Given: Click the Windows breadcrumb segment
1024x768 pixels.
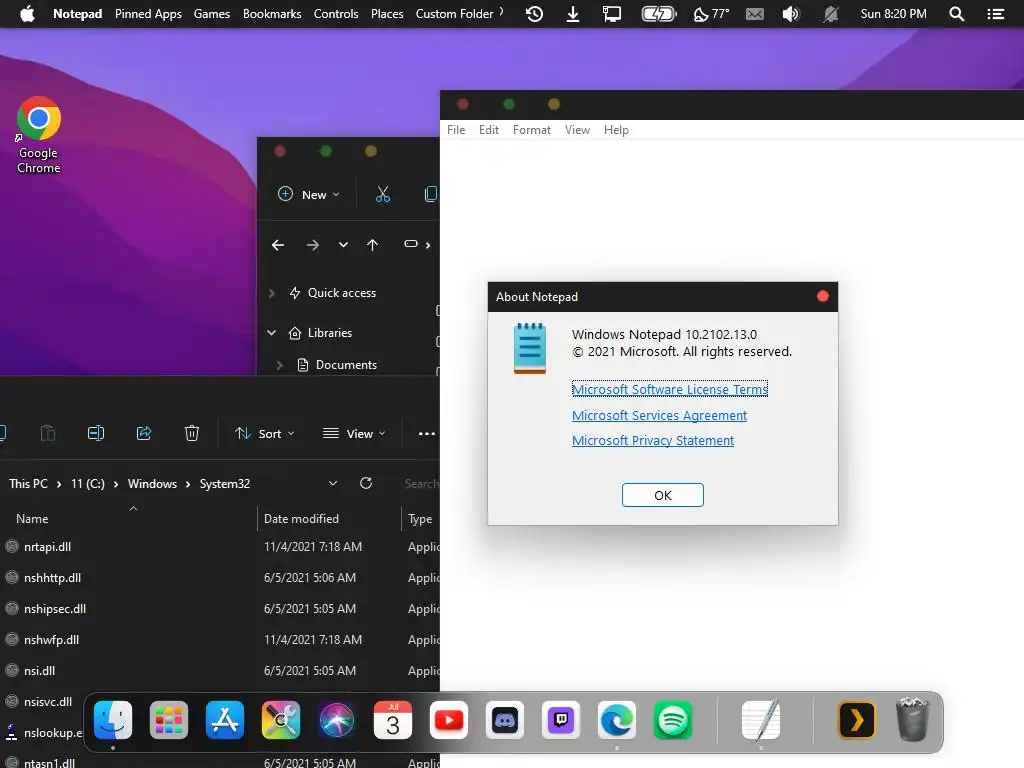Looking at the screenshot, I should 152,484.
